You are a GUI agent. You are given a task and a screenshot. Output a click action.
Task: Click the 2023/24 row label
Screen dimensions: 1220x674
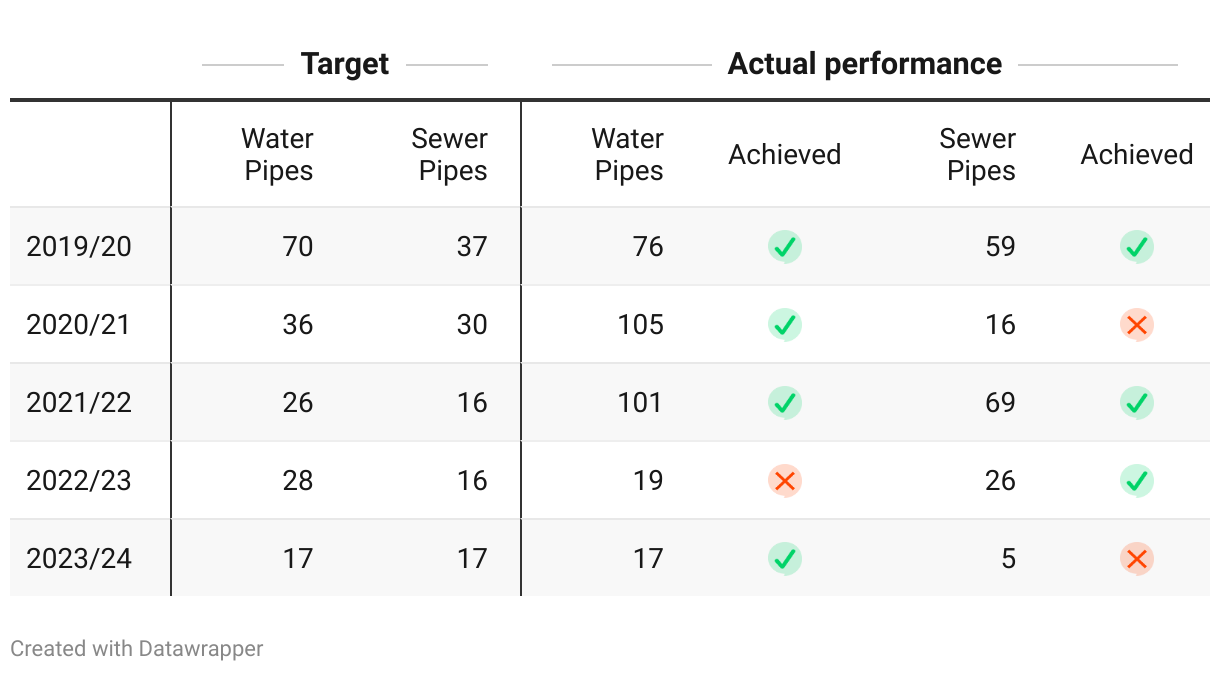coord(79,558)
